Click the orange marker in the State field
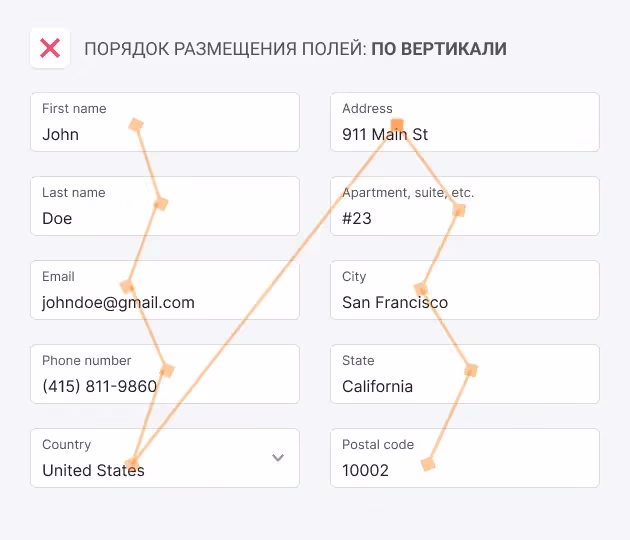The height and width of the screenshot is (540, 630). (x=471, y=370)
